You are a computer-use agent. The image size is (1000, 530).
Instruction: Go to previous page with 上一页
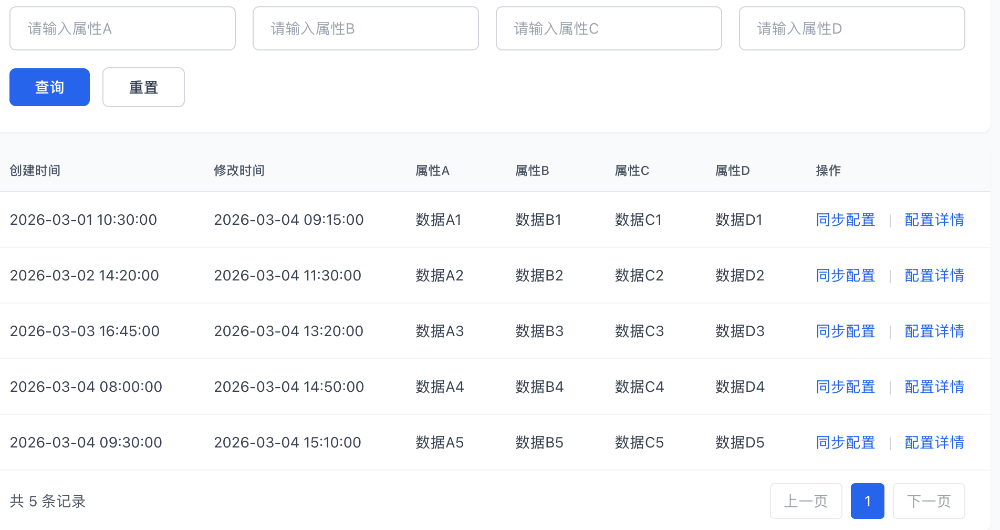tap(806, 501)
